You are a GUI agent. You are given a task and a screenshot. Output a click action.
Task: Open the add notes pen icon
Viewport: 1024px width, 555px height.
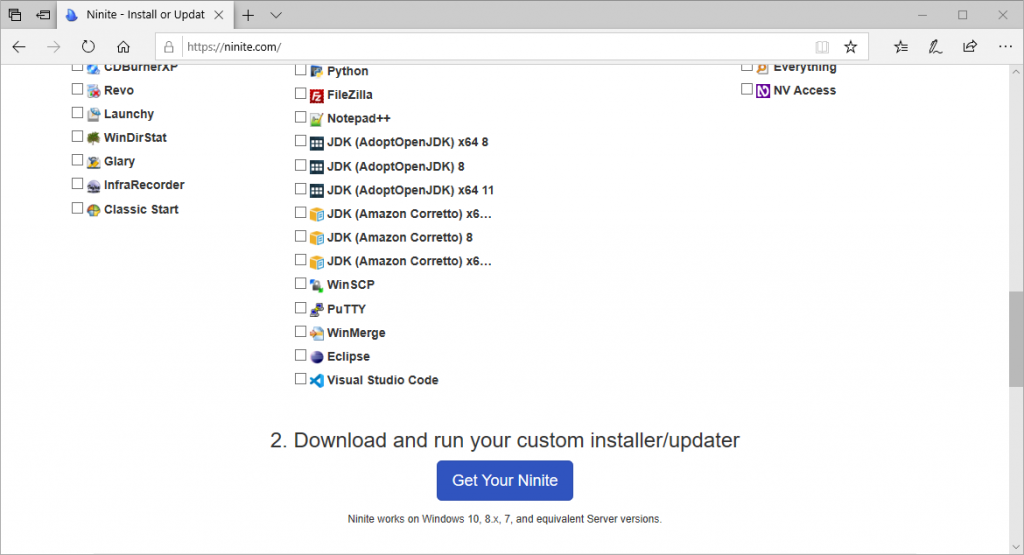(x=935, y=46)
